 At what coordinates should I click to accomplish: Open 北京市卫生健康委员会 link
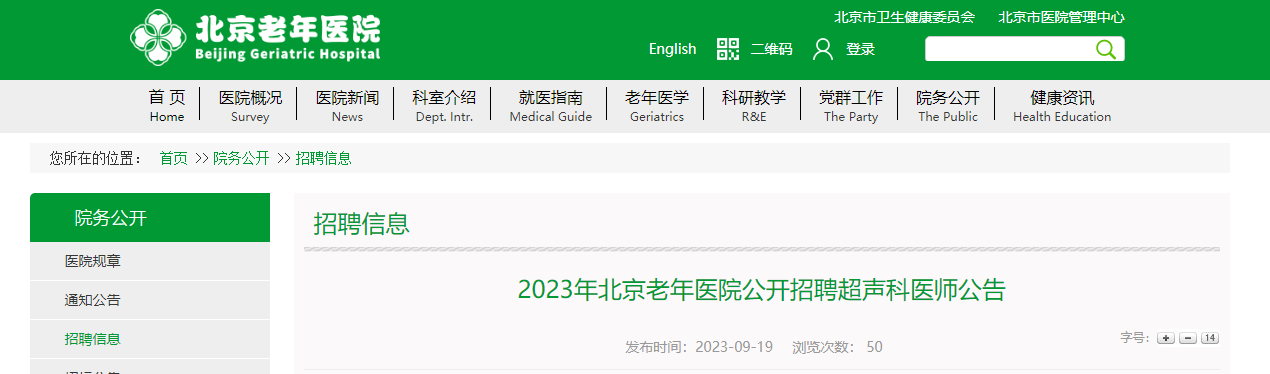(904, 17)
